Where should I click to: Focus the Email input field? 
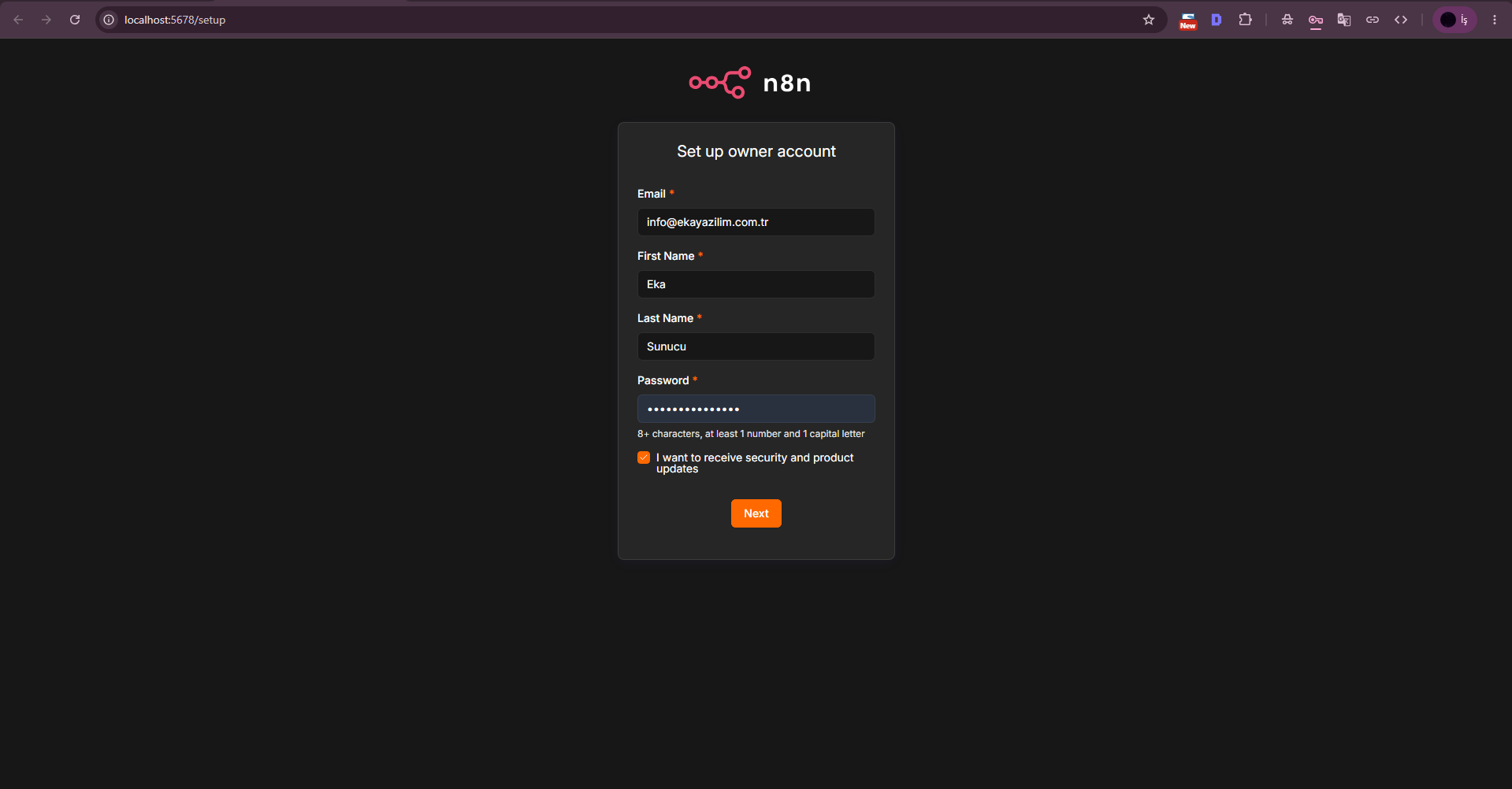point(756,222)
